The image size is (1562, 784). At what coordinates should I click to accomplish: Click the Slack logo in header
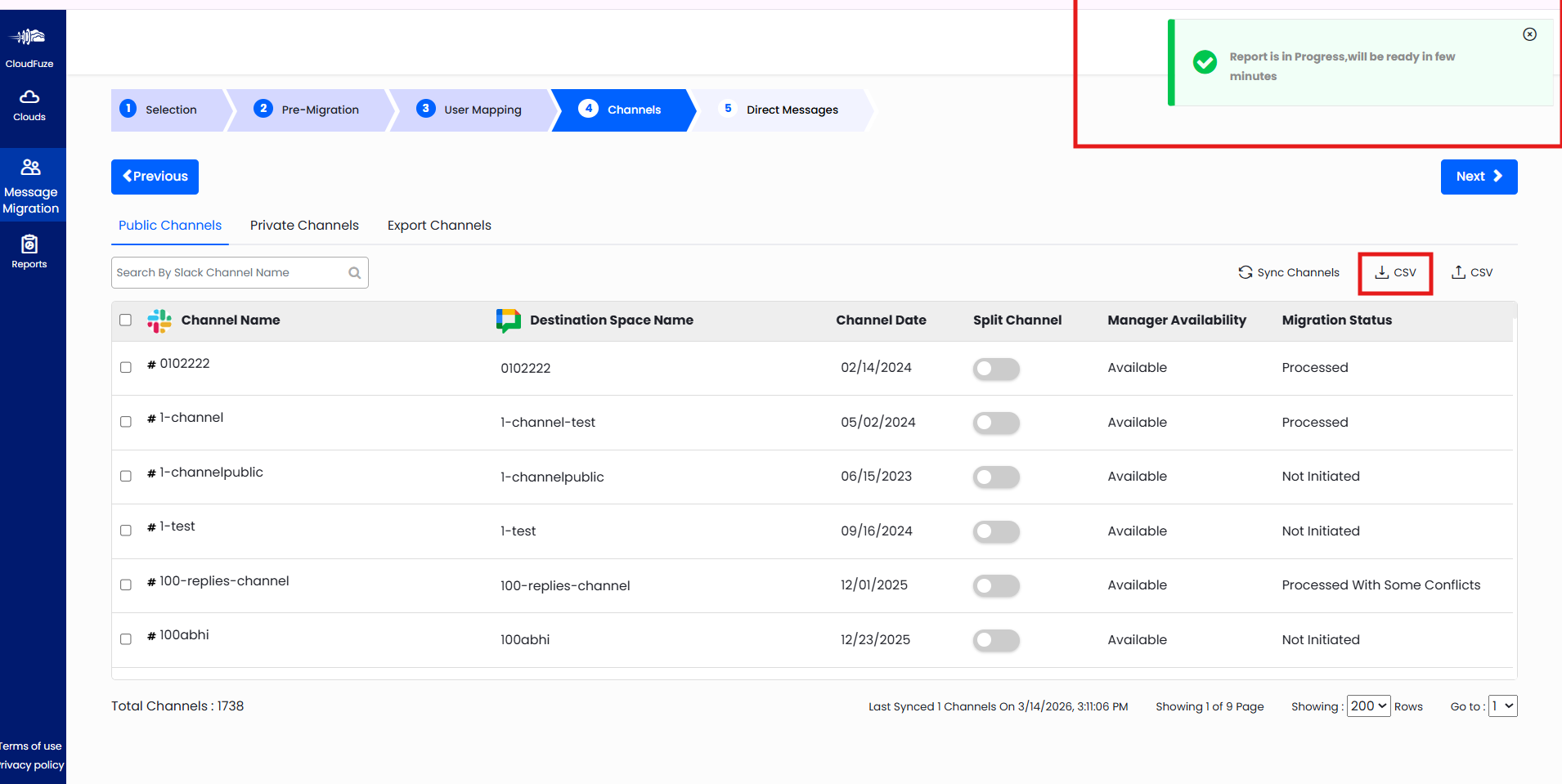click(x=159, y=320)
